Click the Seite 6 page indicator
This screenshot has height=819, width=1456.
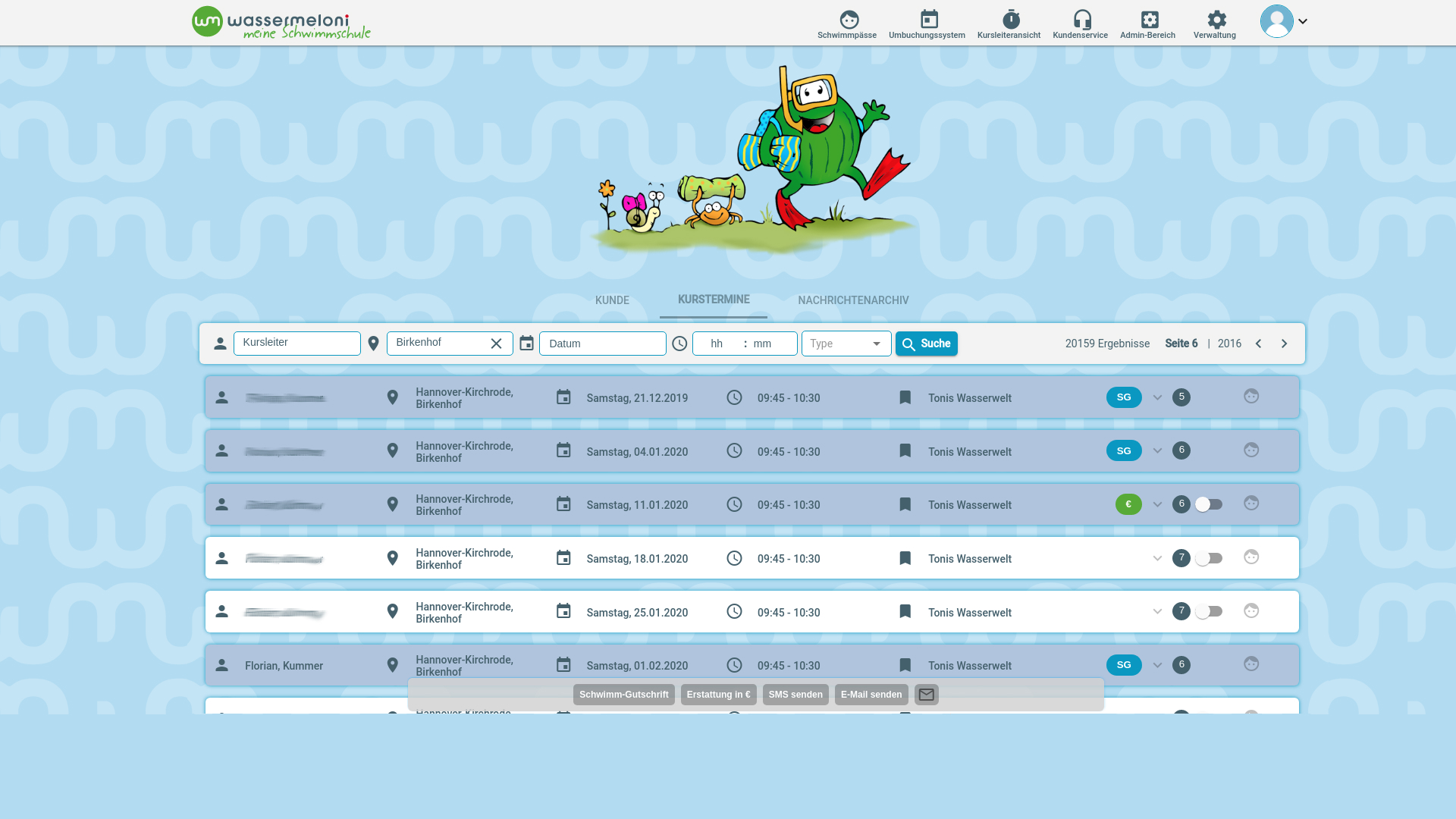pyautogui.click(x=1181, y=344)
